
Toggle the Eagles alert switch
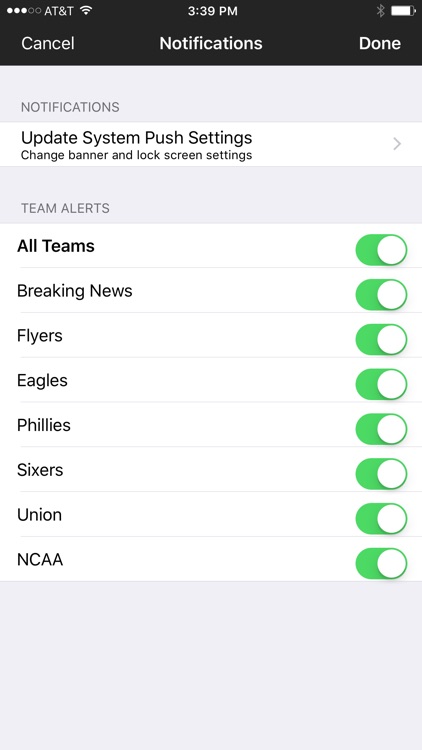tap(381, 384)
